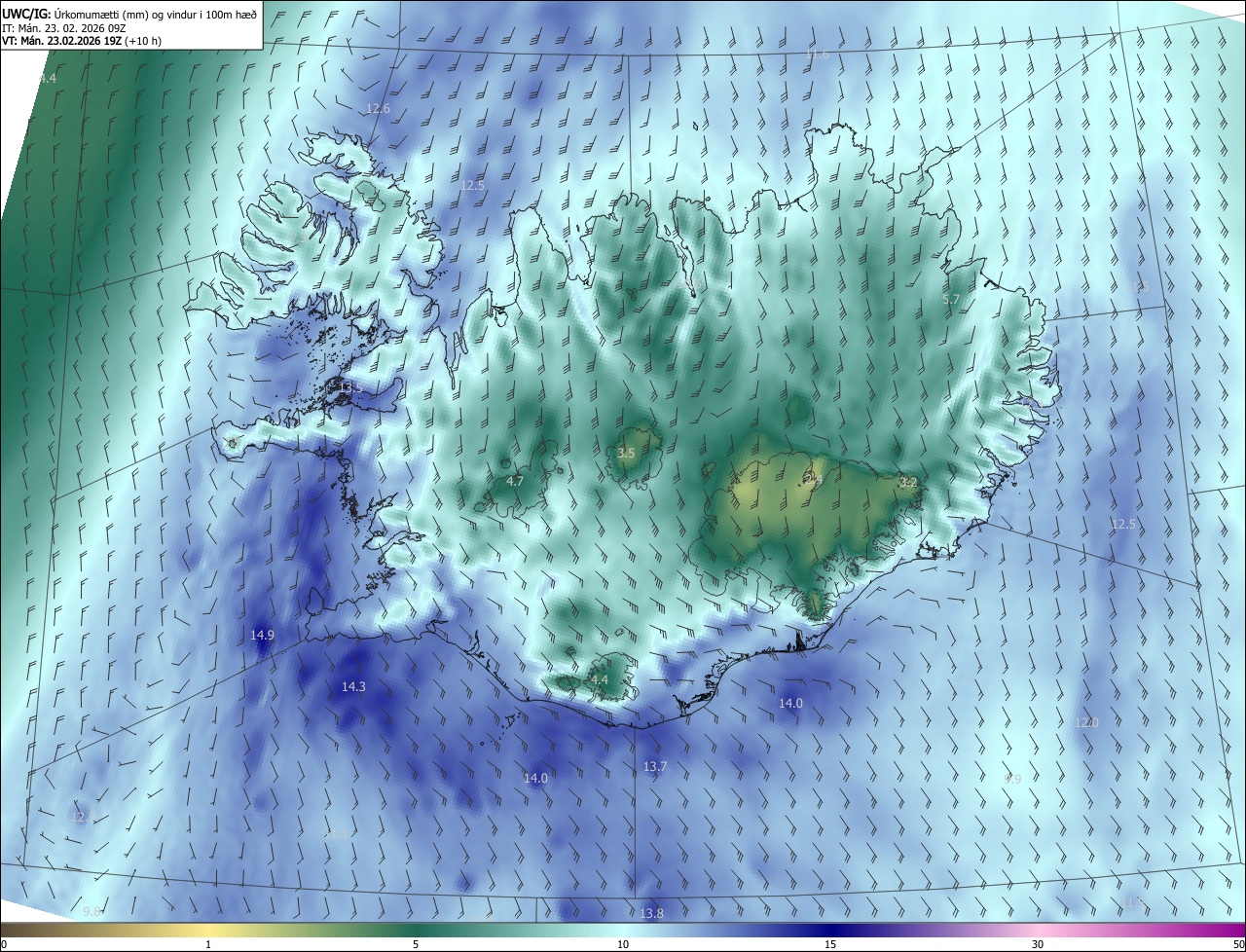The image size is (1246, 952).
Task: Click the 12.5 value below the 12.6 label
Action: point(472,186)
